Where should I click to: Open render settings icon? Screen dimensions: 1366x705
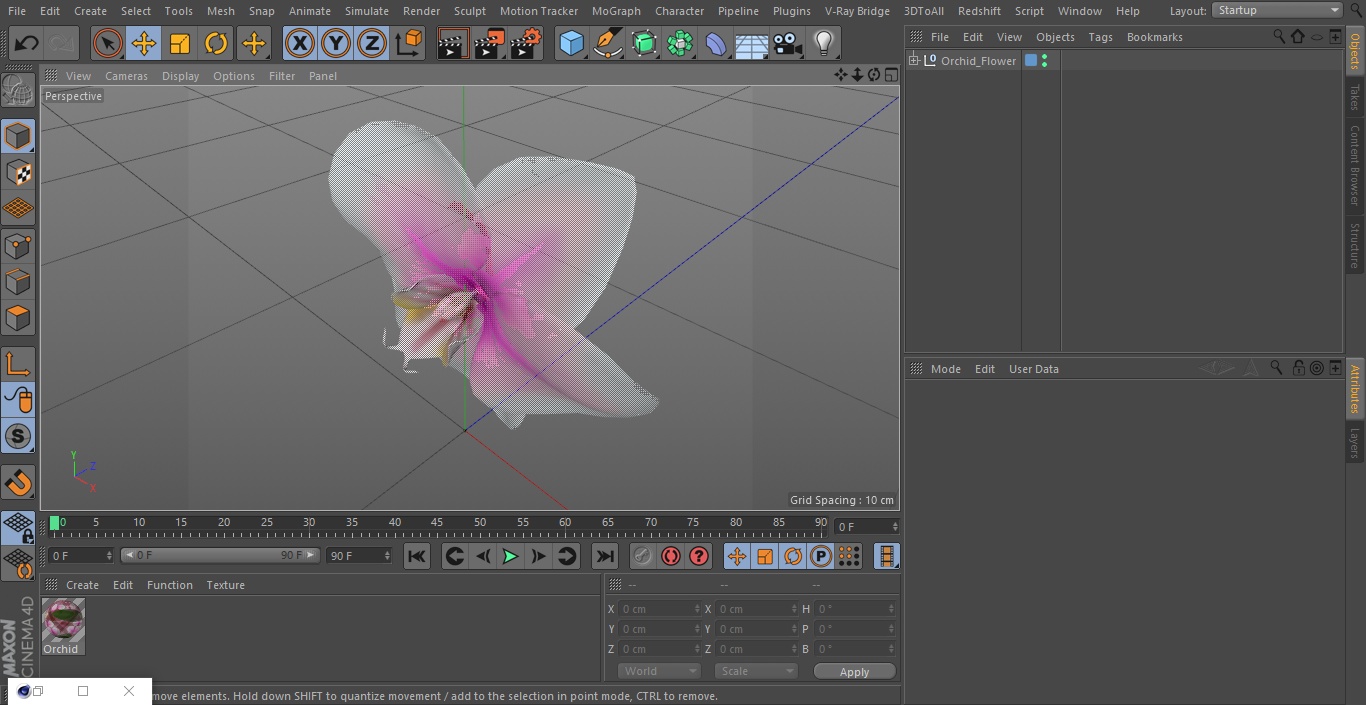(526, 43)
